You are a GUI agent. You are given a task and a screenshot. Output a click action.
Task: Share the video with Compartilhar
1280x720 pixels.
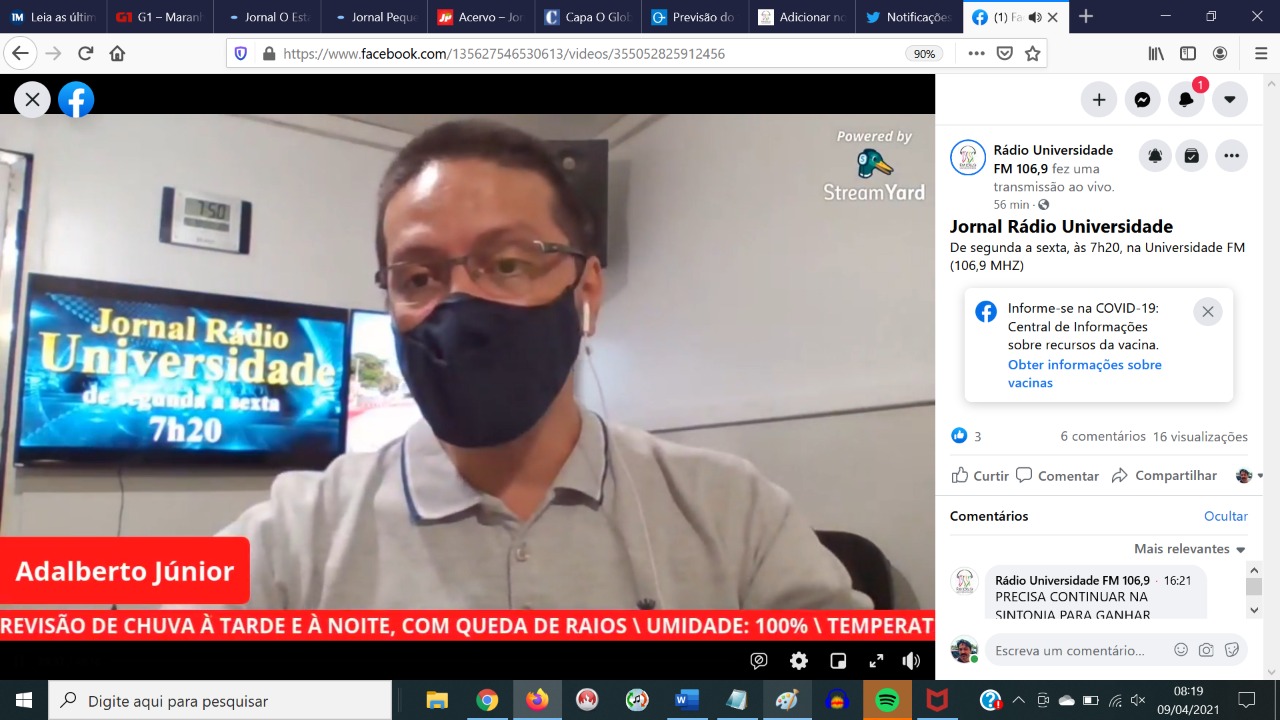(1164, 476)
